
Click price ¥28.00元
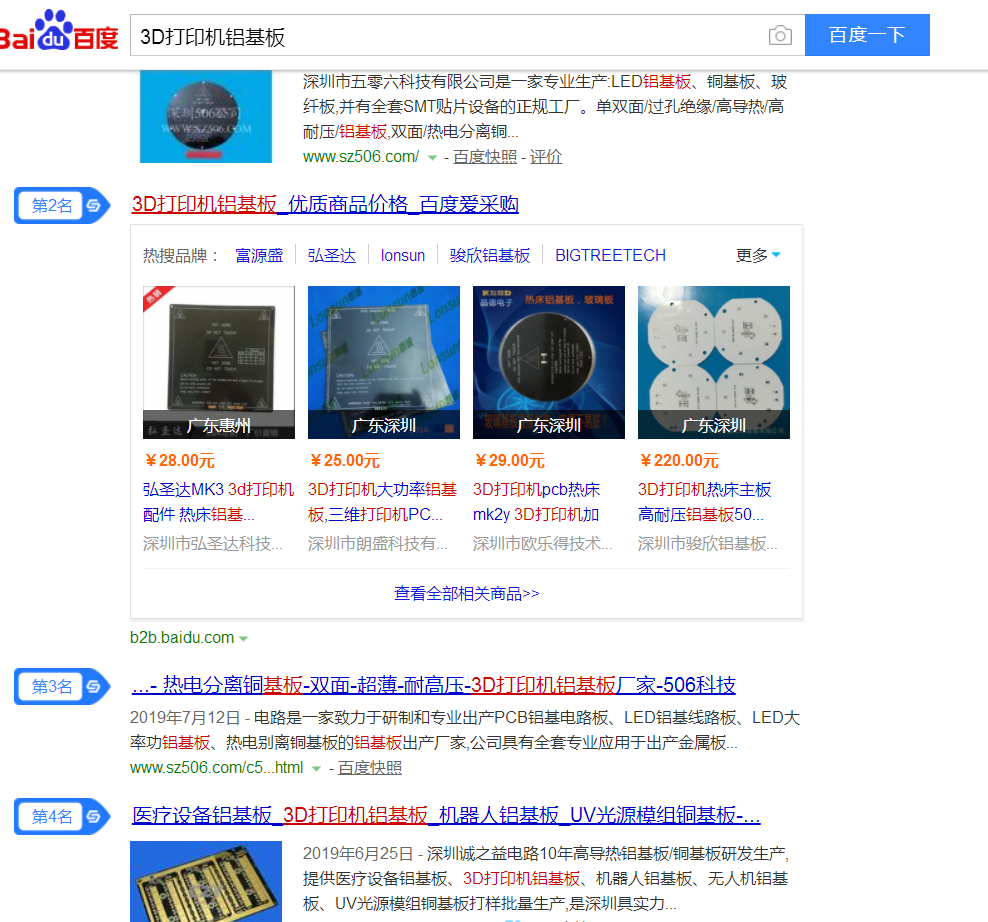click(x=180, y=461)
